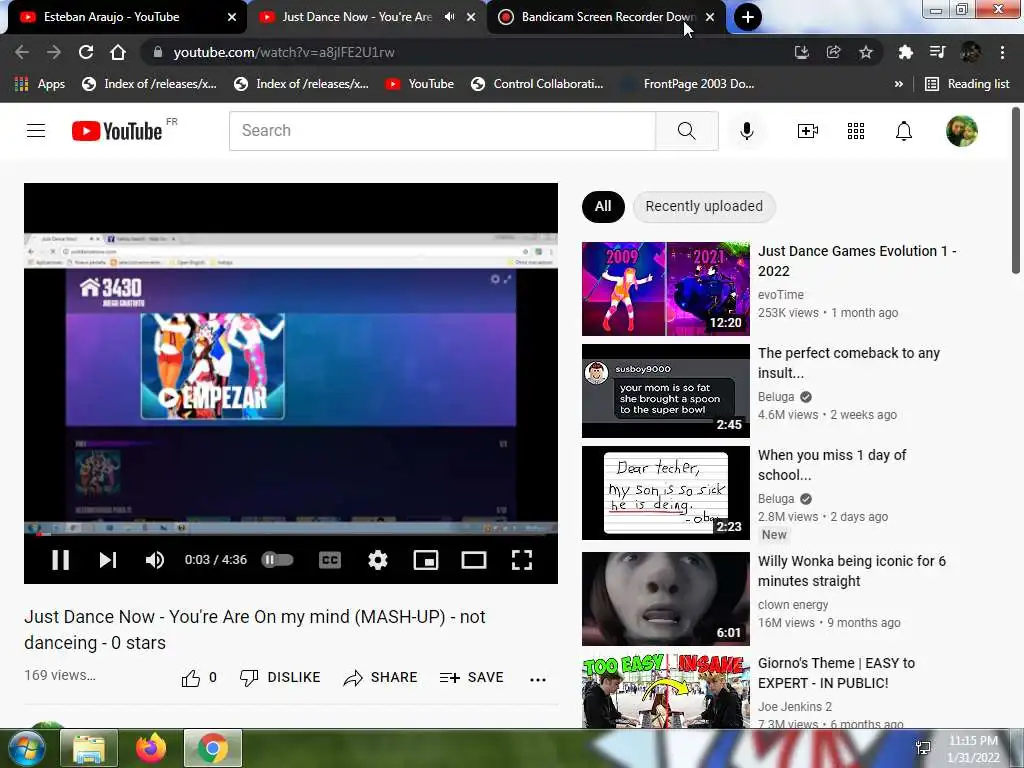The height and width of the screenshot is (768, 1024).
Task: Open media controls icon in toolbar
Action: [x=937, y=52]
